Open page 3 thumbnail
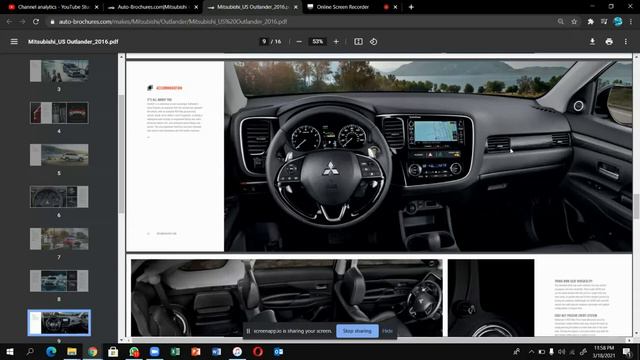Viewport: 640px width, 360px height. pyautogui.click(x=59, y=71)
